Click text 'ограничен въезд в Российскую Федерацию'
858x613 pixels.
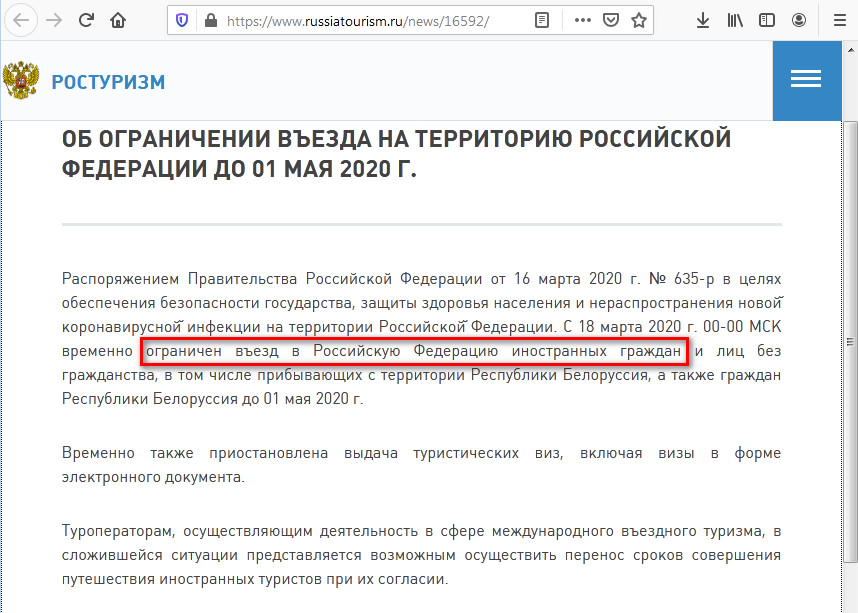coord(322,351)
